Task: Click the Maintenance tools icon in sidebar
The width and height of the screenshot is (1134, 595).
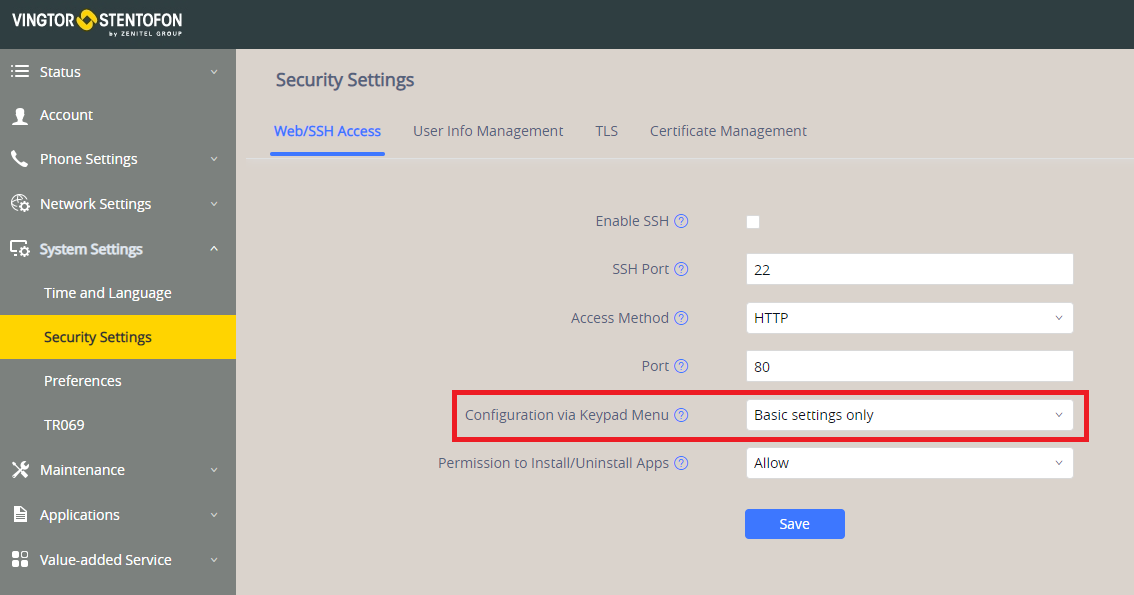Action: coord(20,470)
